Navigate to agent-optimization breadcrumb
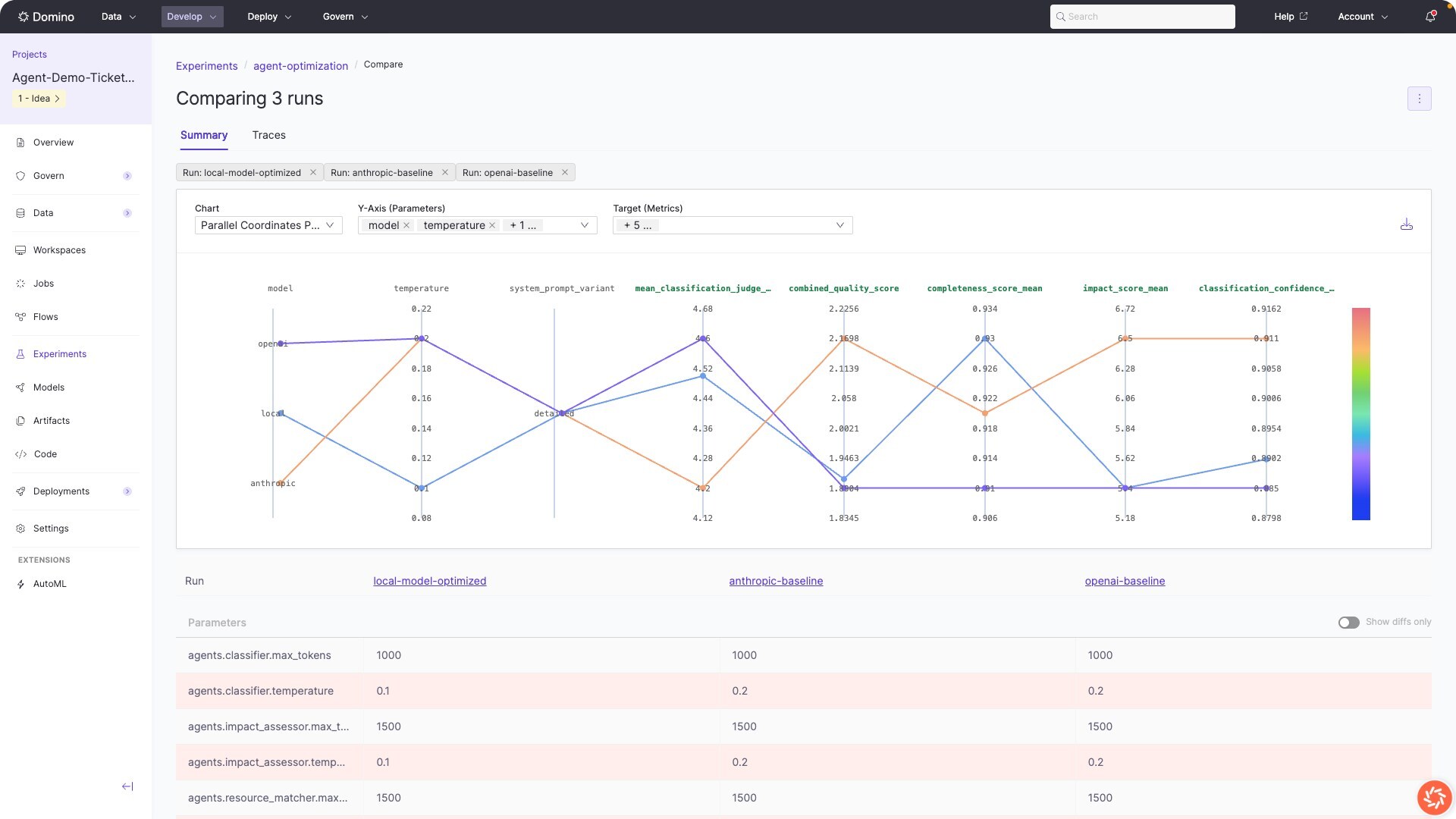The height and width of the screenshot is (819, 1456). click(x=300, y=66)
